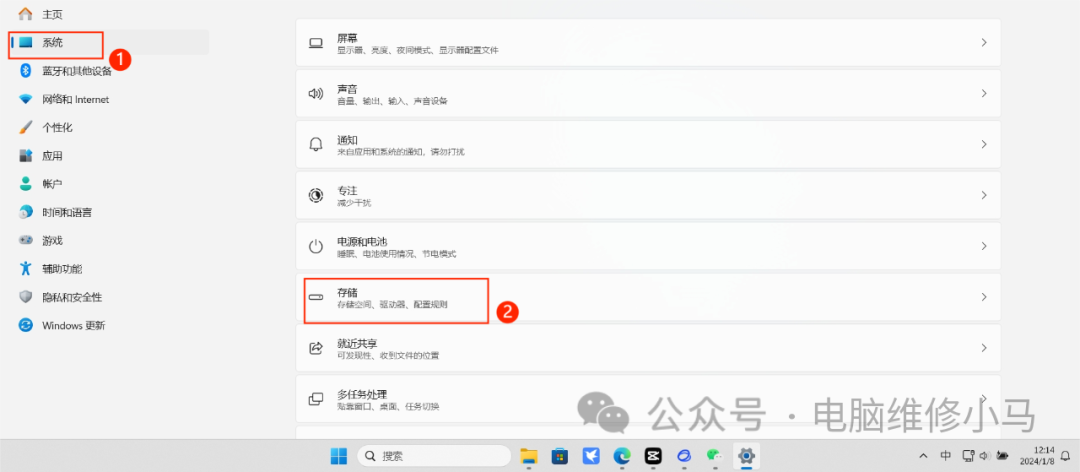Viewport: 1080px width, 472px height.
Task: Expand the 屏幕 row chevron
Action: tap(984, 43)
